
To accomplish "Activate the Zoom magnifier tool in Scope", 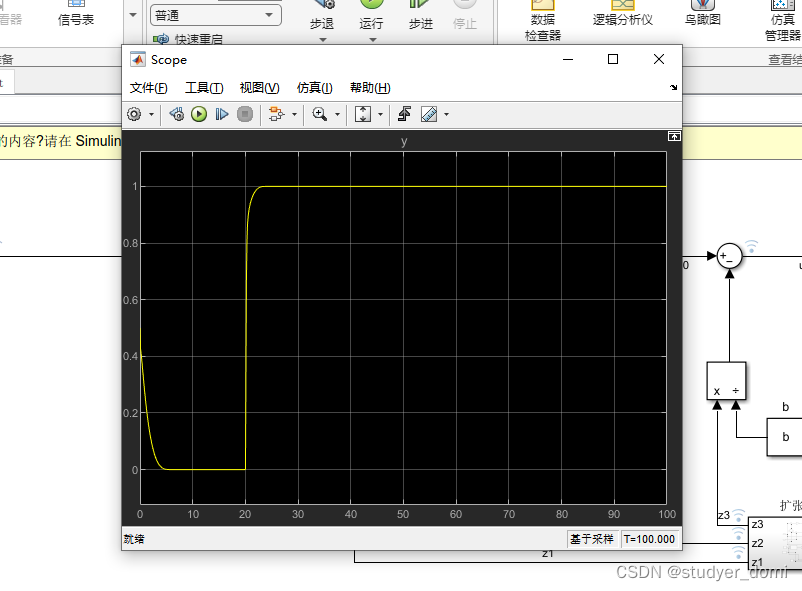I will point(320,114).
